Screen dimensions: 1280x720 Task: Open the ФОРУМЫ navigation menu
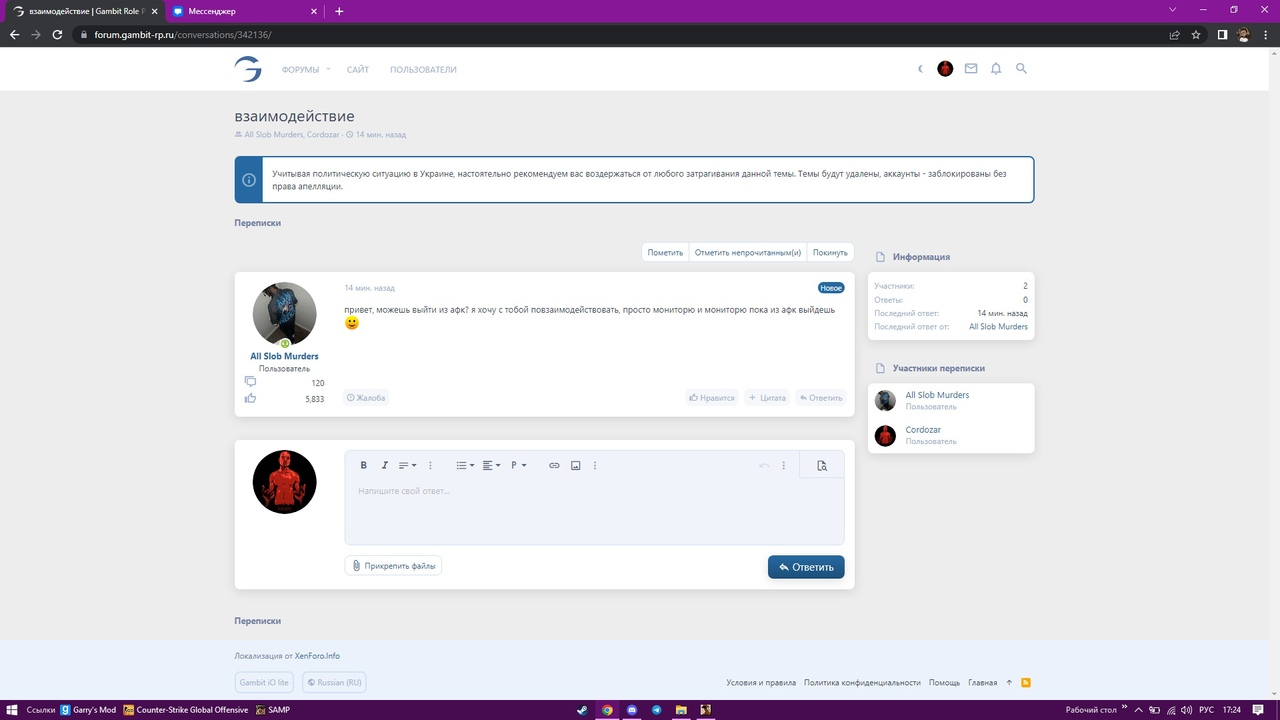(305, 70)
